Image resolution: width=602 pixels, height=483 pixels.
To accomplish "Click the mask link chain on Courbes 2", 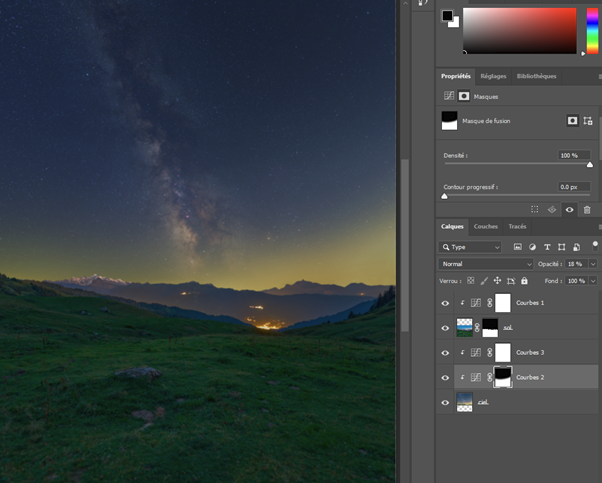I will coord(490,377).
